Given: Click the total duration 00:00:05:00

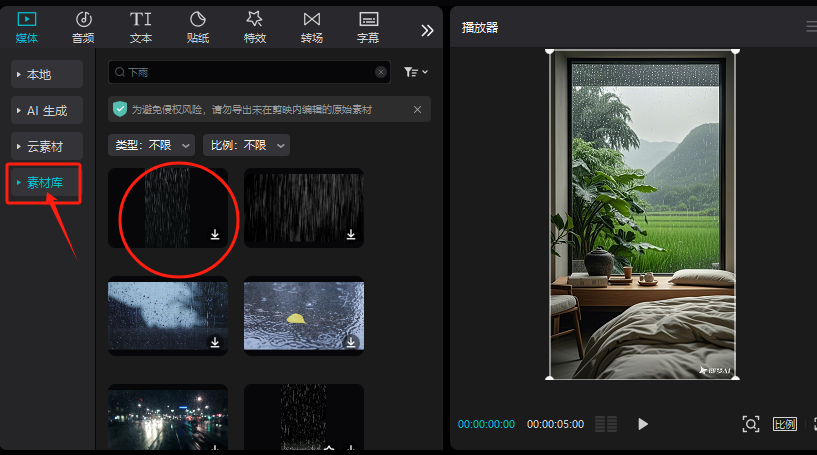Looking at the screenshot, I should click(555, 424).
